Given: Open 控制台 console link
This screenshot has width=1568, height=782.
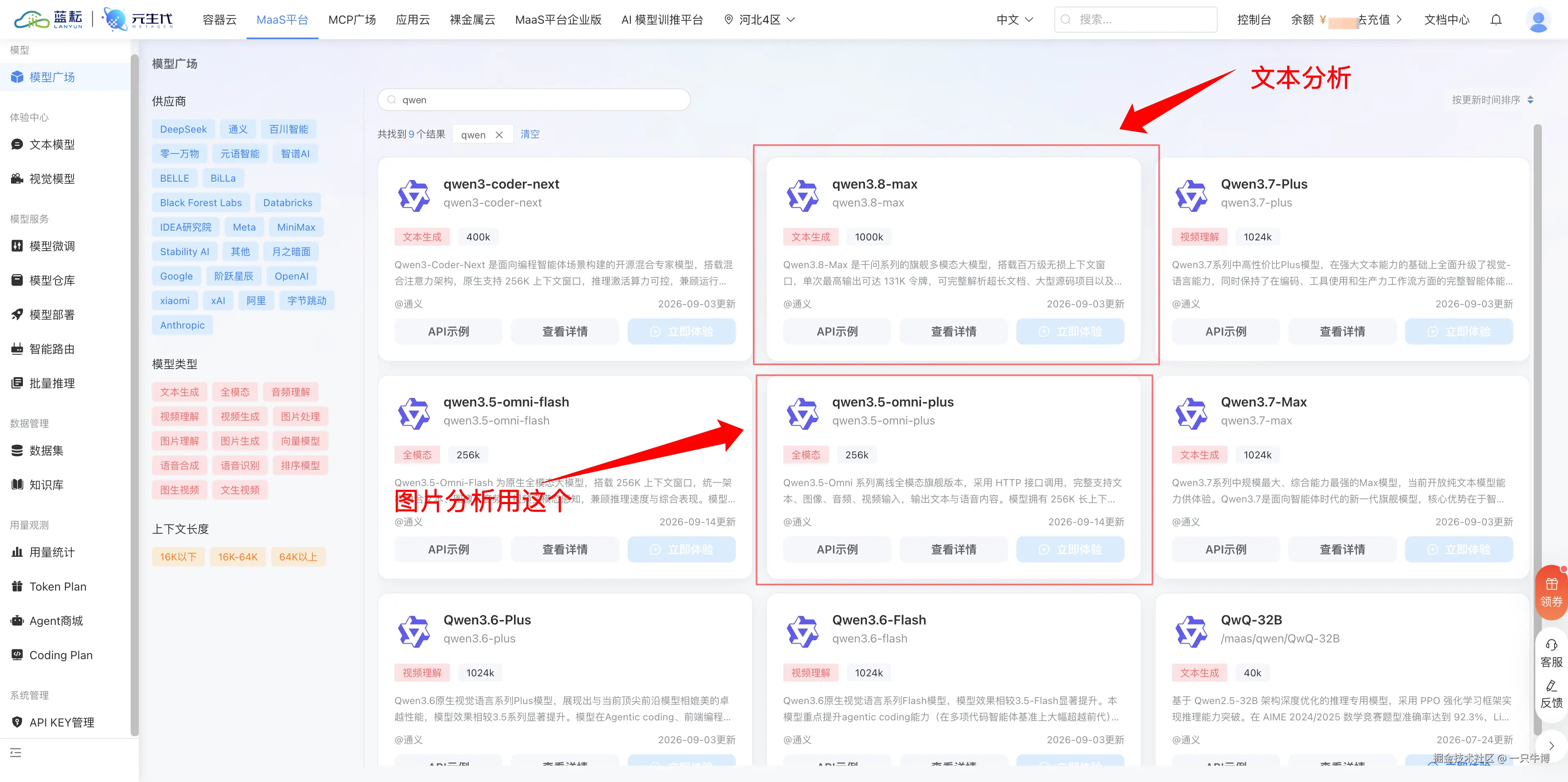Looking at the screenshot, I should click(x=1254, y=20).
